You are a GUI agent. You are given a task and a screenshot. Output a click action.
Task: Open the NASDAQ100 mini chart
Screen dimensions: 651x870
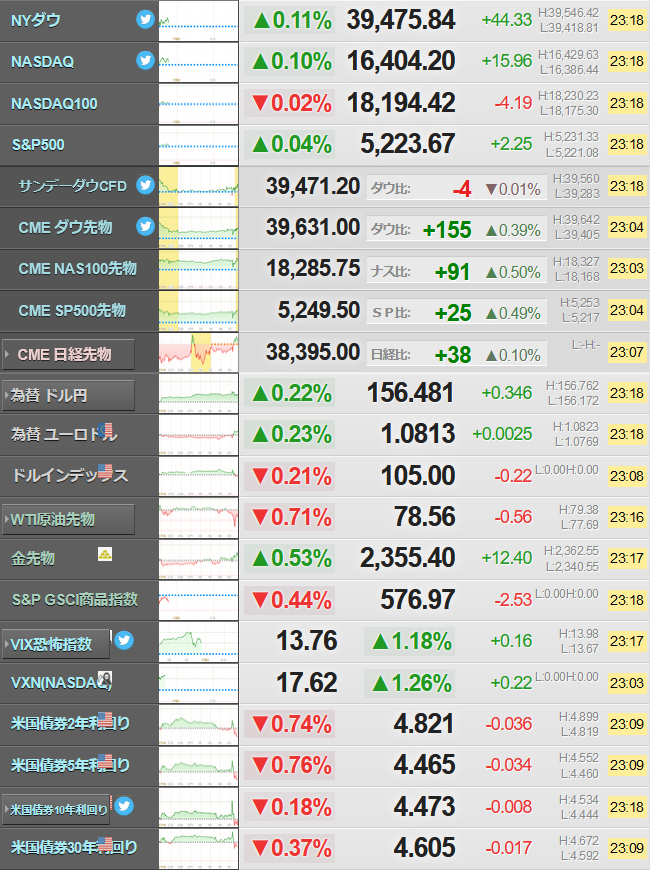coord(199,103)
